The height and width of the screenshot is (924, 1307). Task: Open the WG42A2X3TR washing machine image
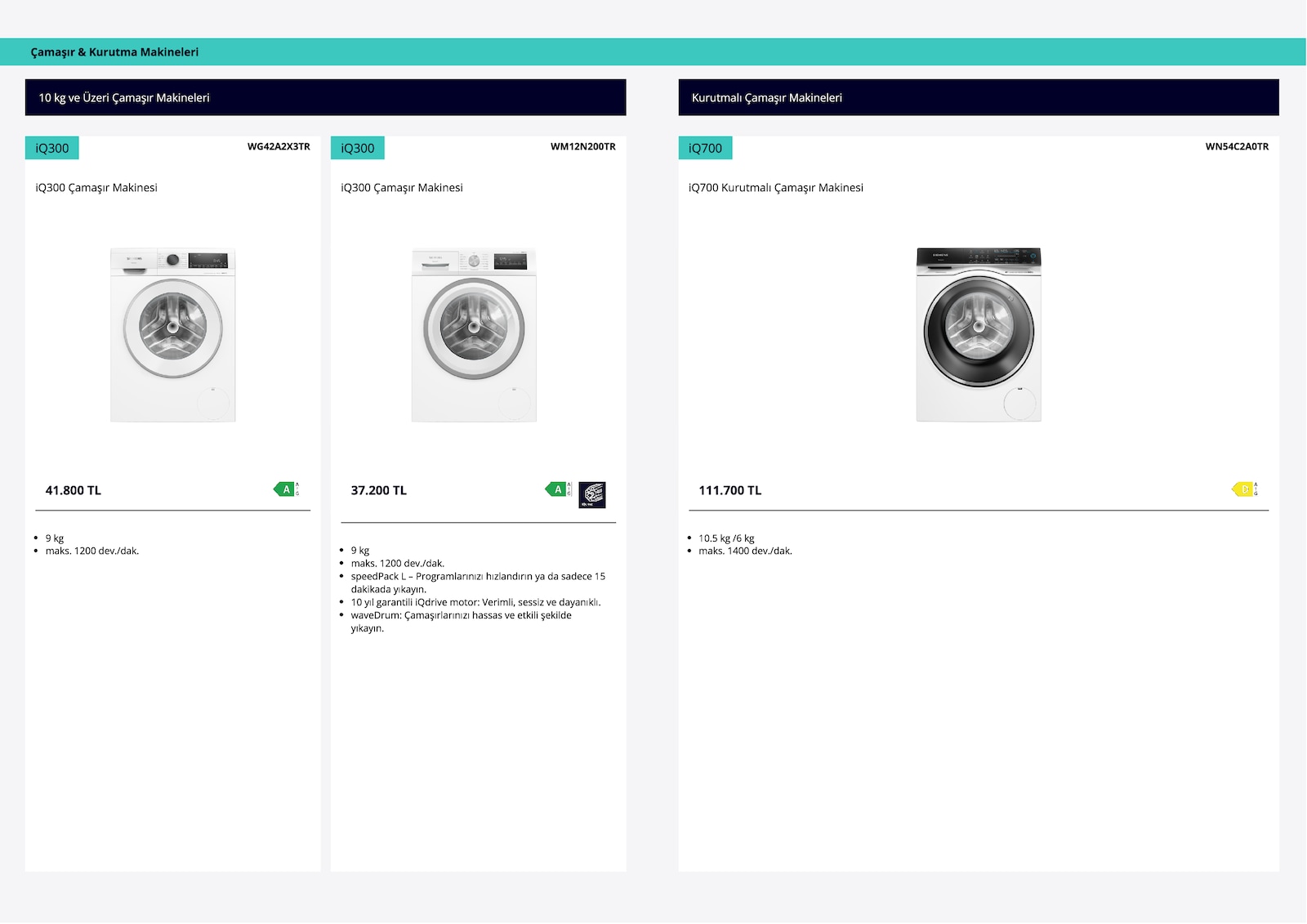[173, 335]
